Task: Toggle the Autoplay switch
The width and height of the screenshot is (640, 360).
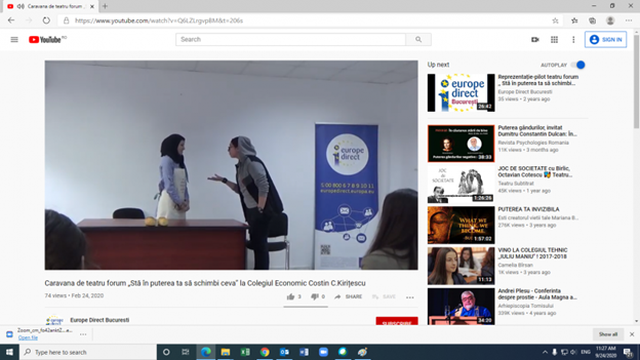Action: [x=578, y=65]
